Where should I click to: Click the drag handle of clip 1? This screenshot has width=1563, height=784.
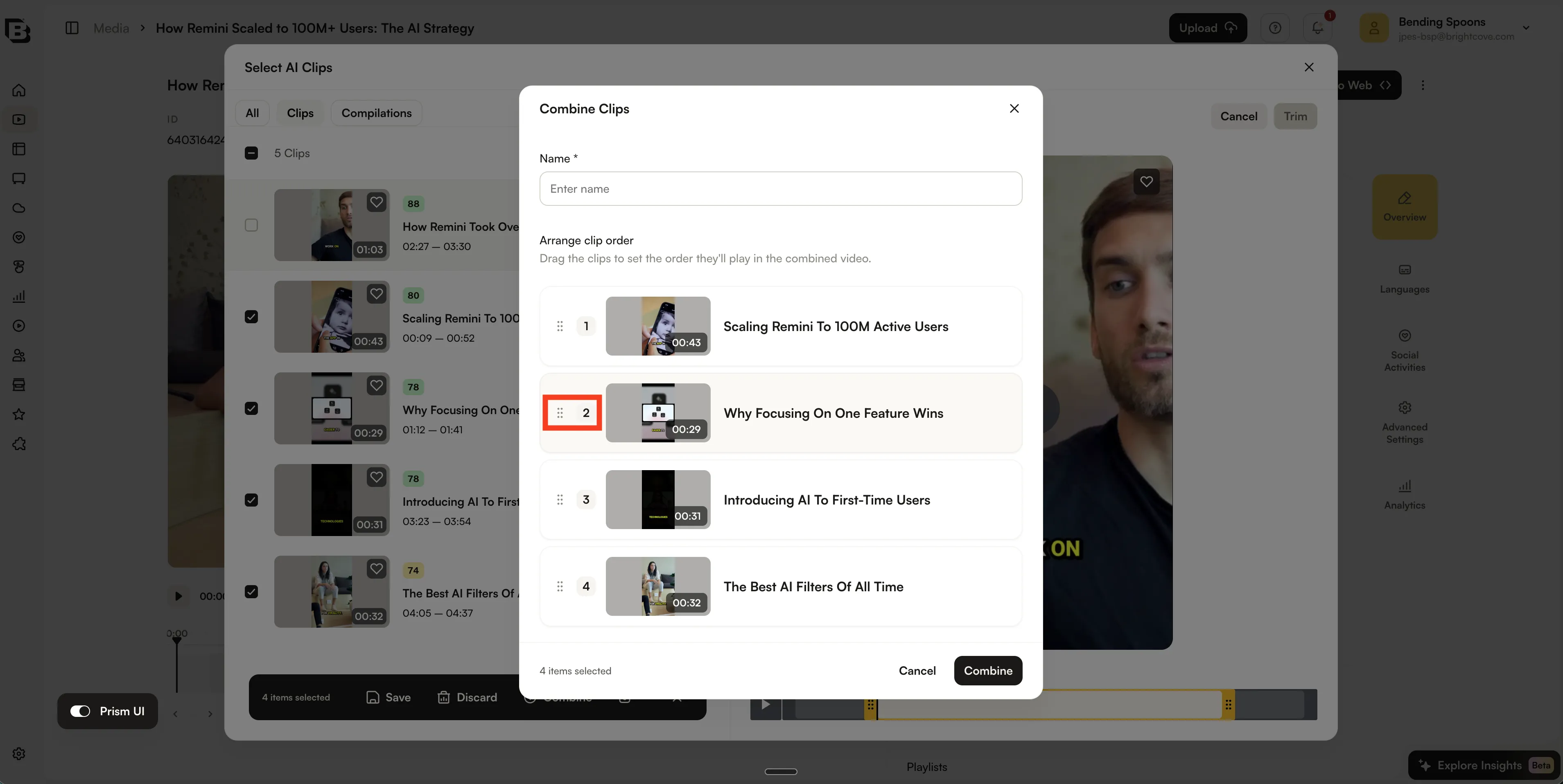tap(560, 326)
